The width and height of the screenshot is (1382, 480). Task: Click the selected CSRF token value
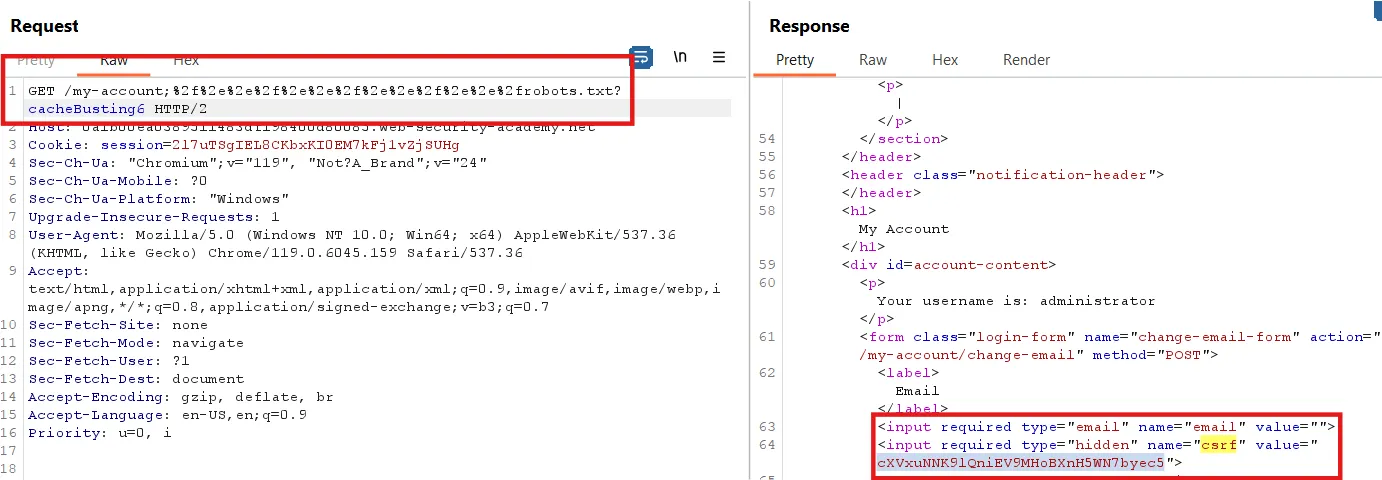click(x=1020, y=463)
